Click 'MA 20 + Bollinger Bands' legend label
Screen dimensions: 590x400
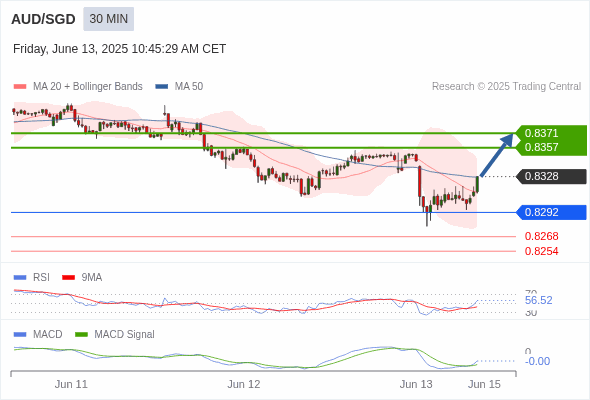(x=88, y=87)
